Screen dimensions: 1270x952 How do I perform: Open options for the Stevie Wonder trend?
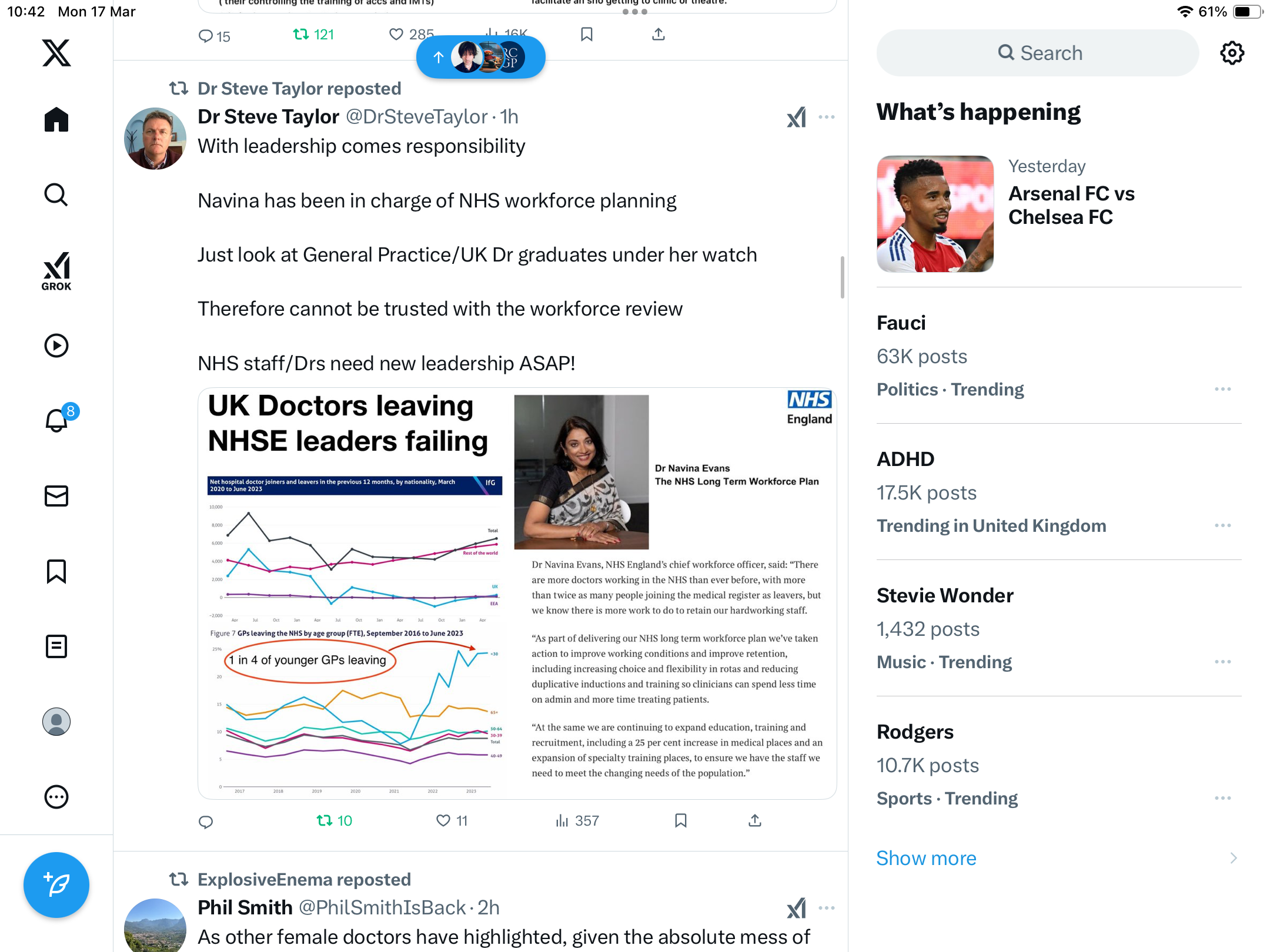pyautogui.click(x=1223, y=662)
